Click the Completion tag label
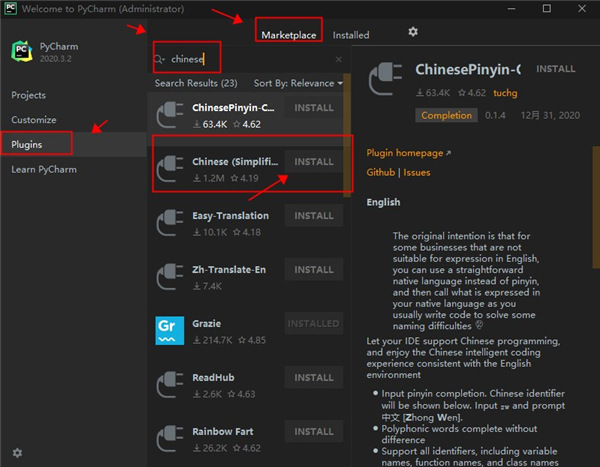 pyautogui.click(x=446, y=115)
